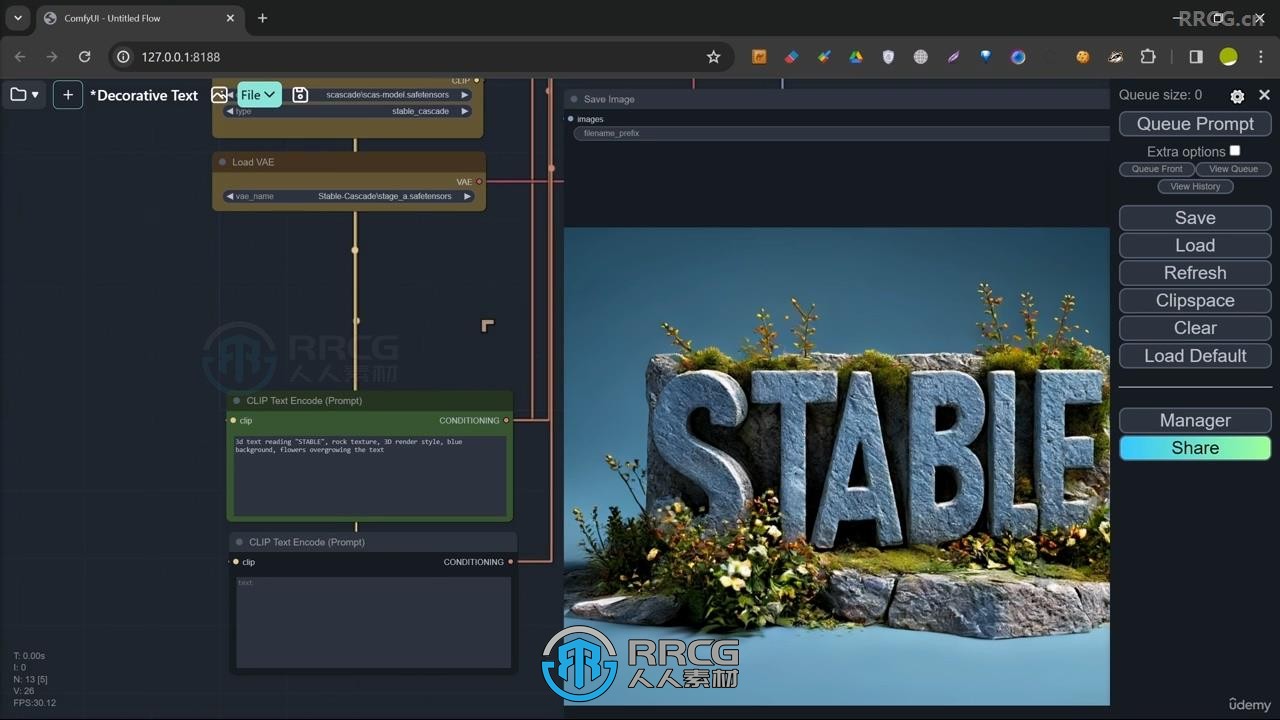The image size is (1280, 720).
Task: Click the Refresh button in the panel
Action: tap(1195, 273)
